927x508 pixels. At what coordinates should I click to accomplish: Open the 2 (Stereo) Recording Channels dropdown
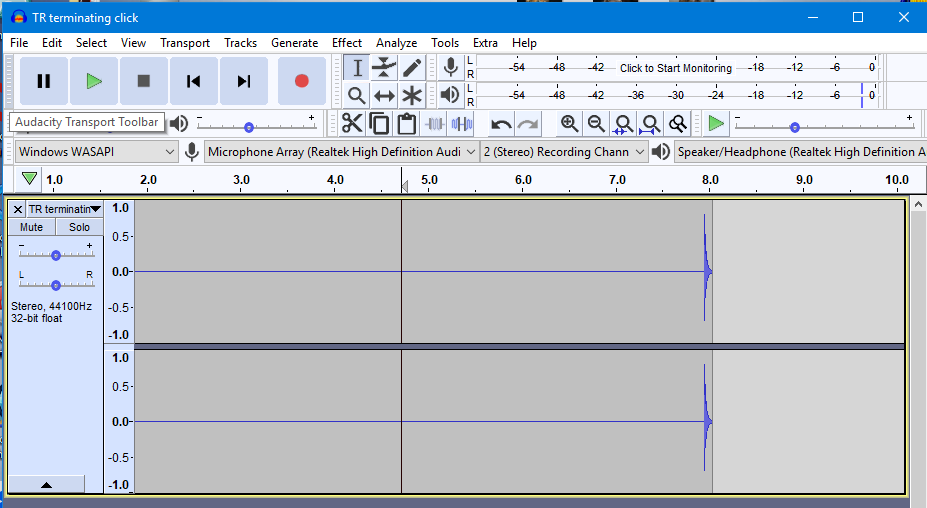coord(564,152)
